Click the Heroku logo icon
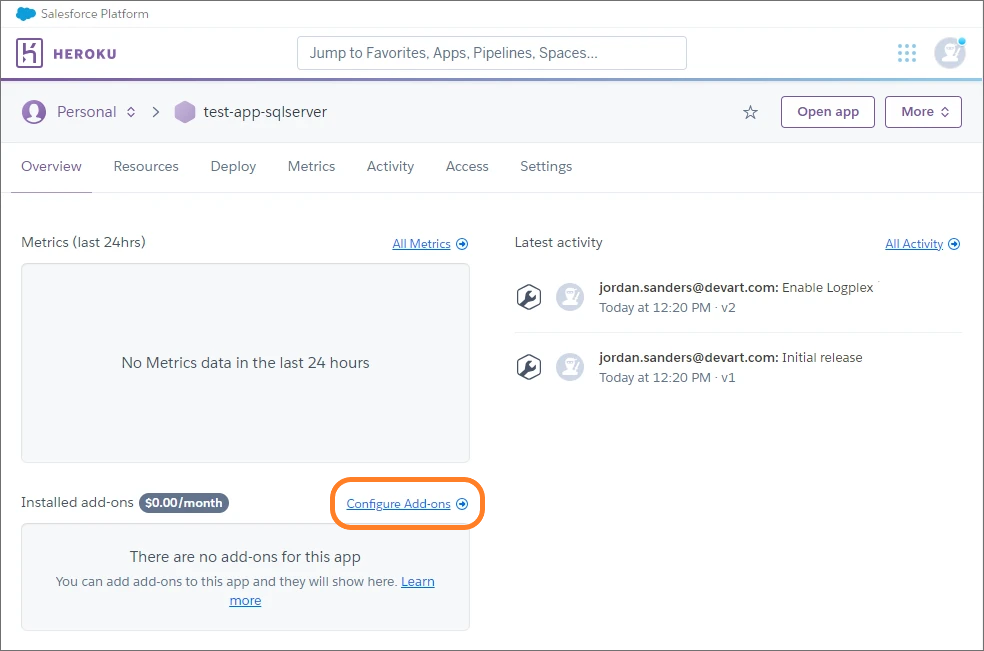 tap(29, 53)
